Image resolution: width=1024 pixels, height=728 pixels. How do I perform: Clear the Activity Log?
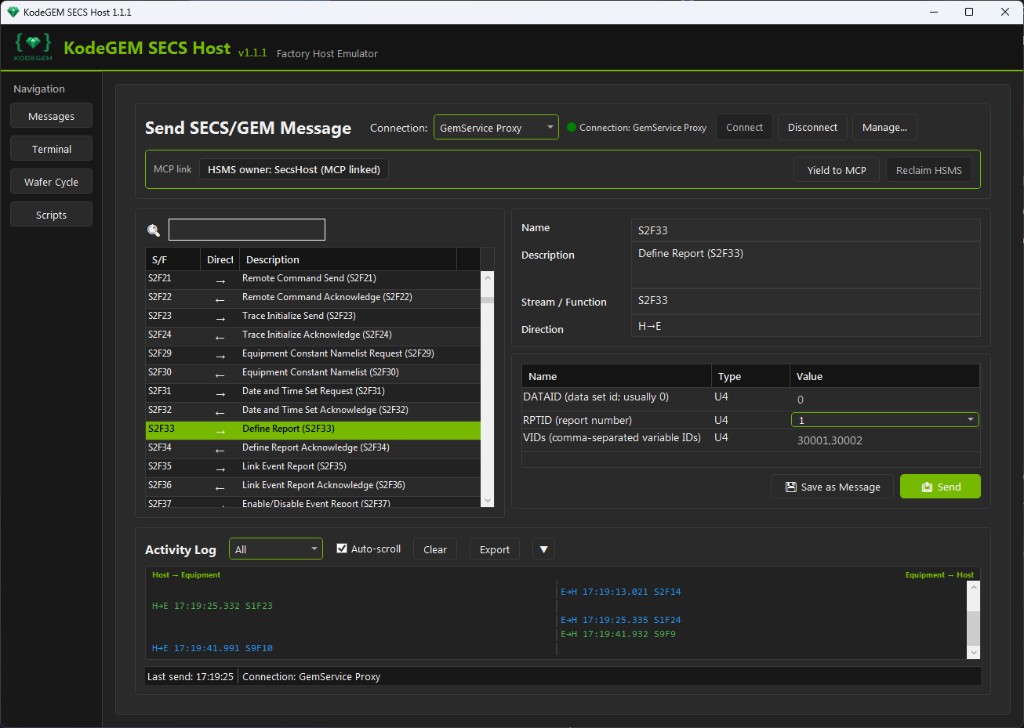point(434,549)
